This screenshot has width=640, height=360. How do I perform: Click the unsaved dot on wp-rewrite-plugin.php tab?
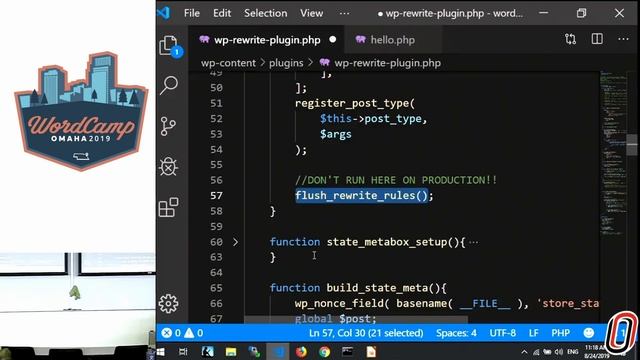[x=333, y=40]
